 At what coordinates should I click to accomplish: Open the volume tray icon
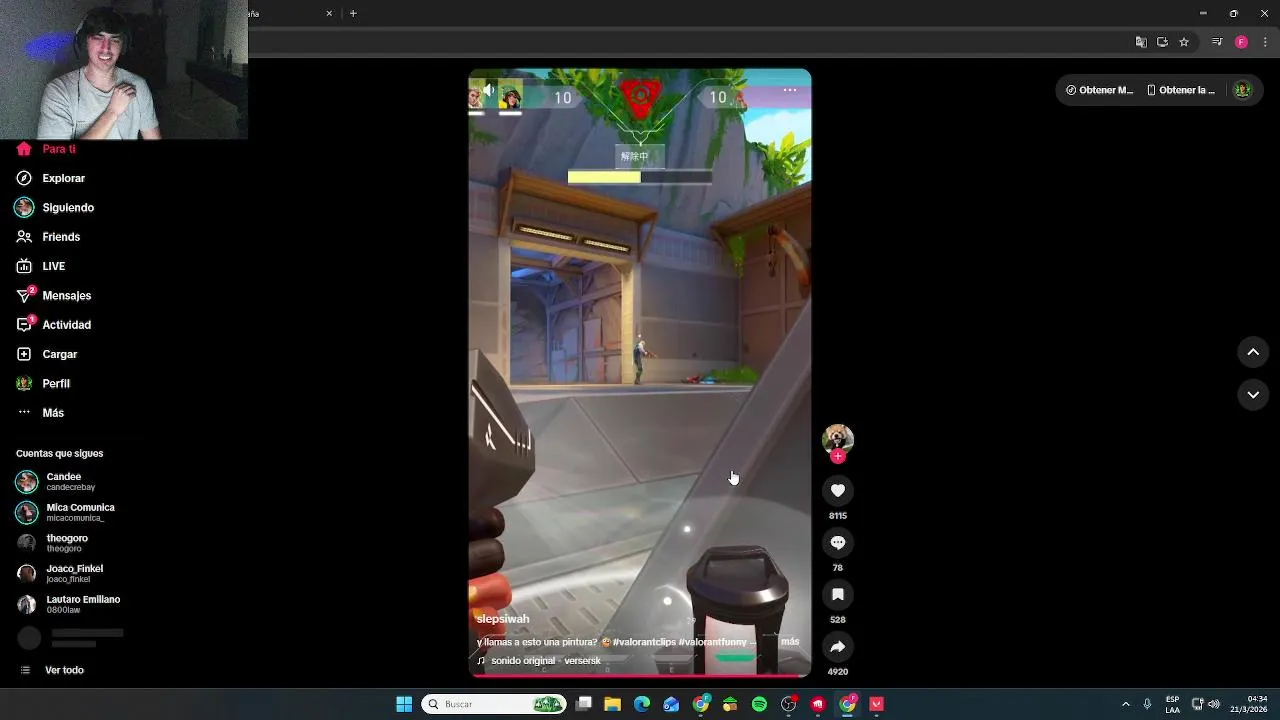pos(1214,704)
